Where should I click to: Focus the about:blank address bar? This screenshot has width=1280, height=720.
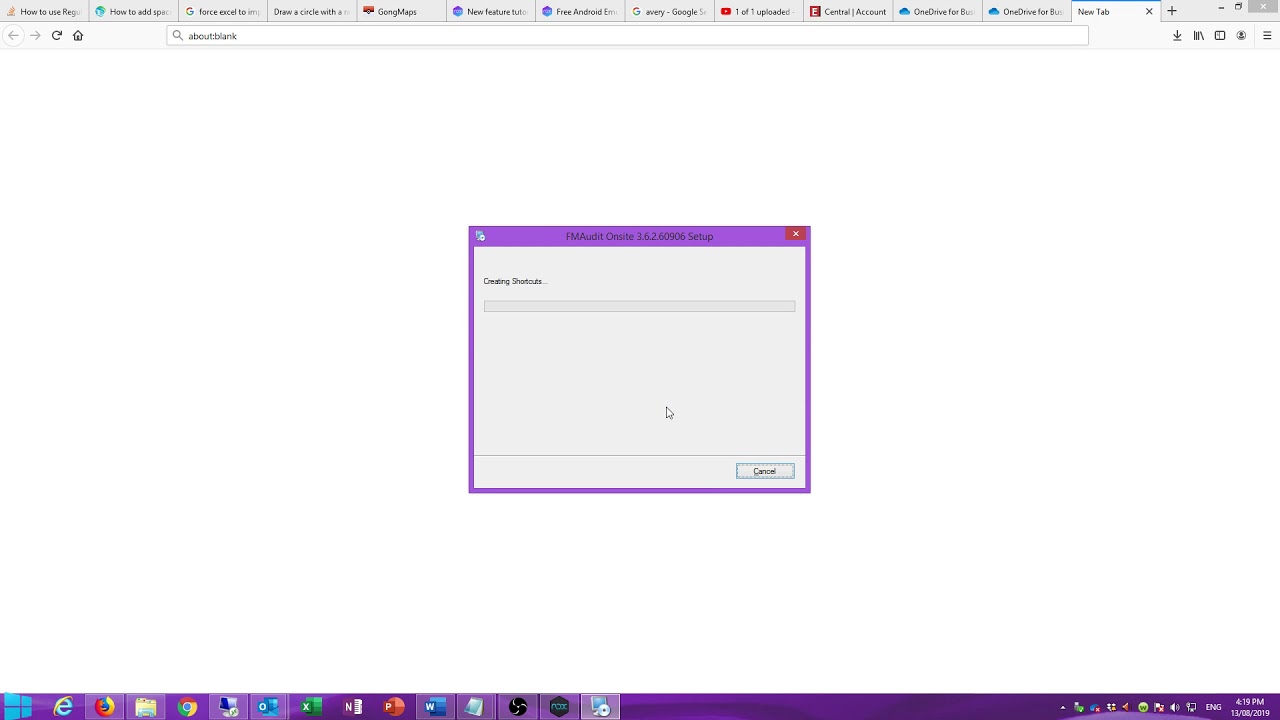[x=628, y=35]
